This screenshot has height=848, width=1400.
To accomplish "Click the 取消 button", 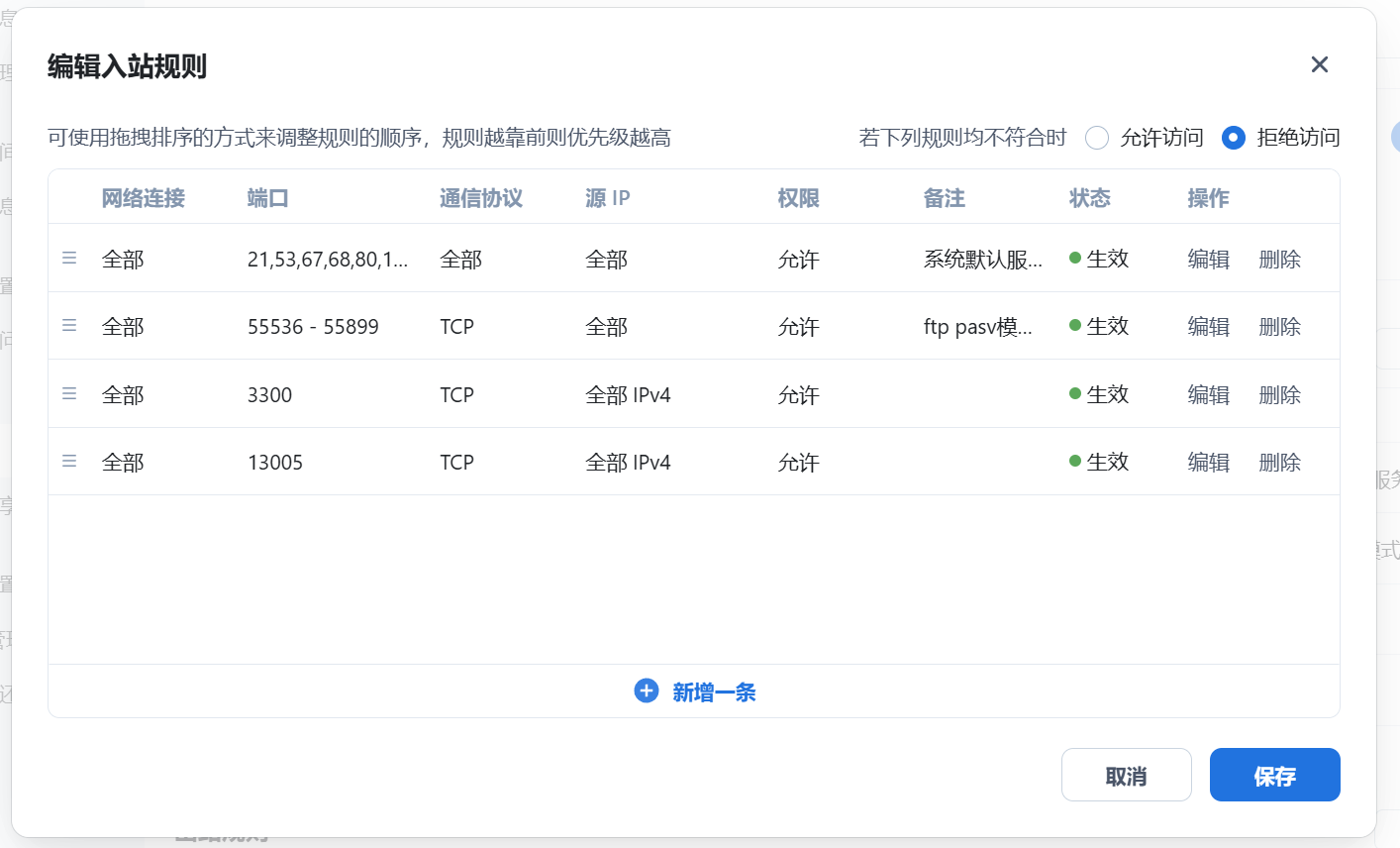I will click(1127, 775).
